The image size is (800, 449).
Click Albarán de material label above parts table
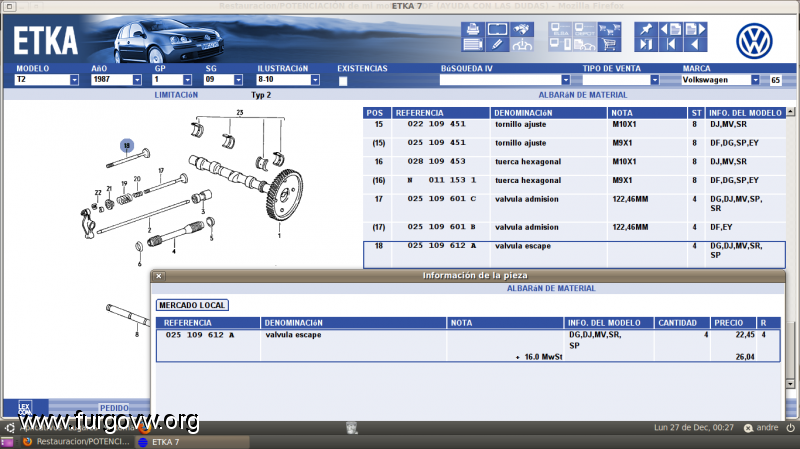tap(583, 95)
